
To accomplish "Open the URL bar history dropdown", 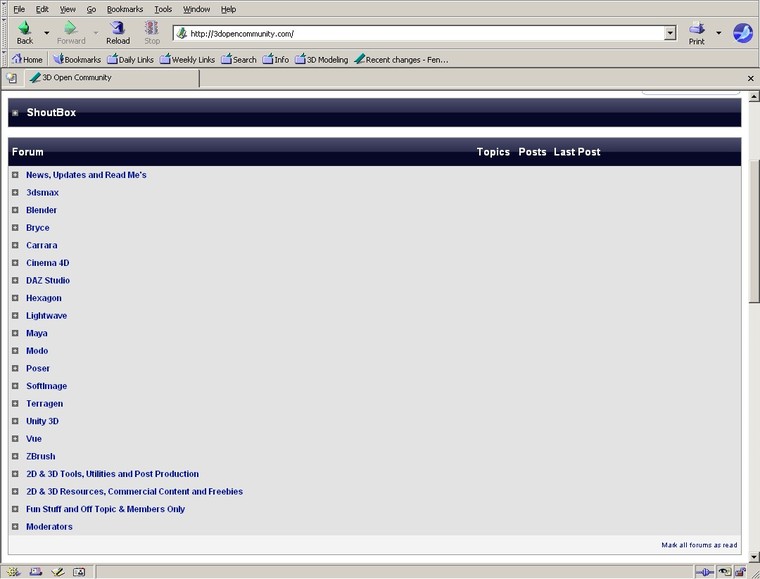I will [x=670, y=33].
